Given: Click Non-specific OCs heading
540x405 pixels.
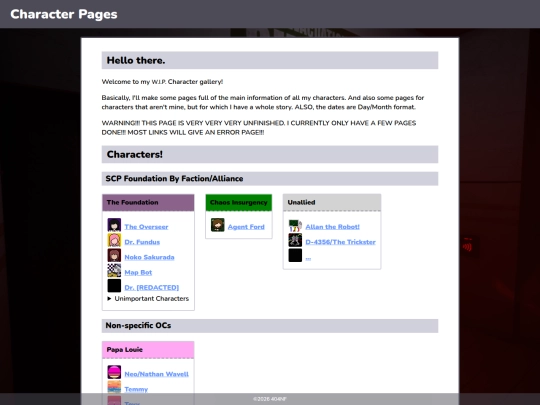Looking at the screenshot, I should [x=270, y=326].
